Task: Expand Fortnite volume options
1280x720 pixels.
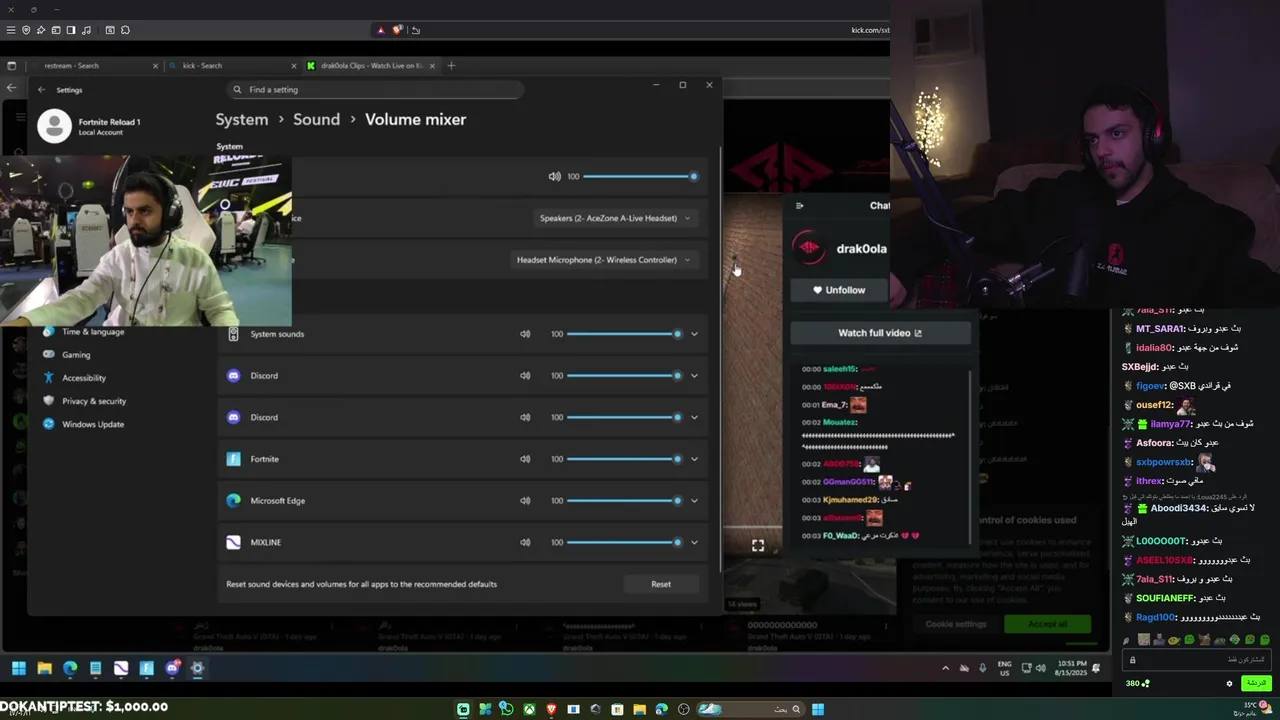Action: click(x=694, y=459)
